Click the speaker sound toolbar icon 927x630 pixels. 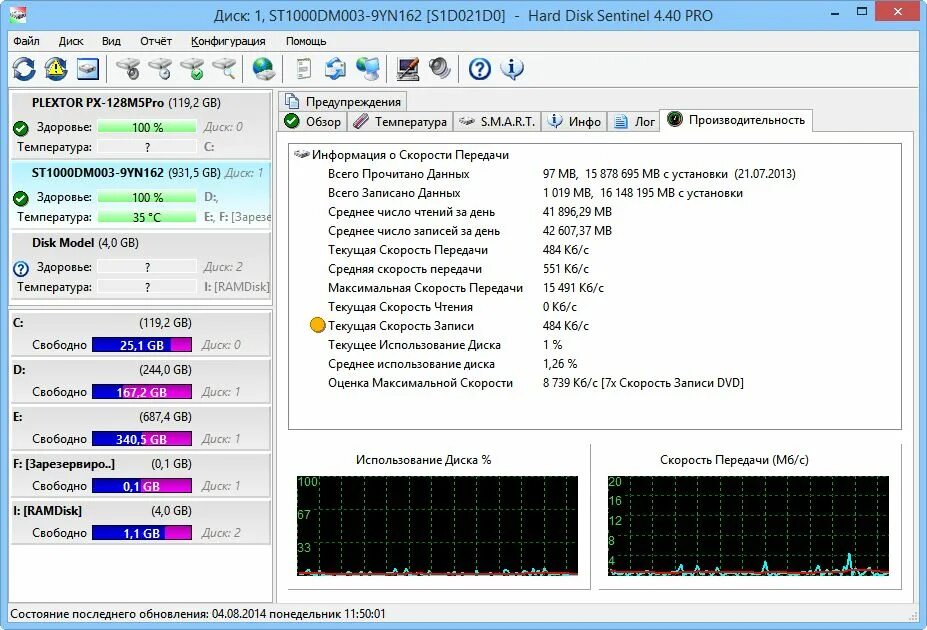[439, 69]
